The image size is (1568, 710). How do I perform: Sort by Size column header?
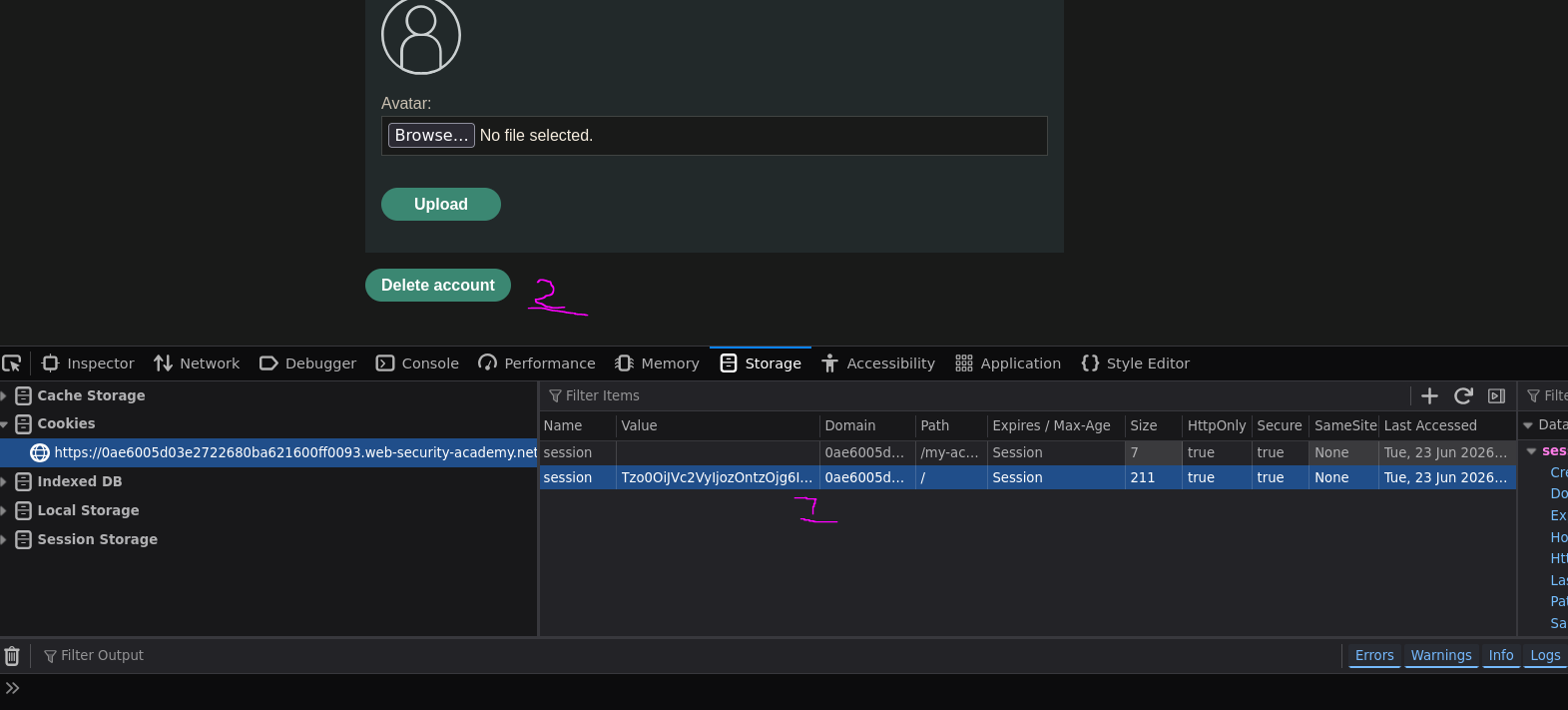[1154, 425]
